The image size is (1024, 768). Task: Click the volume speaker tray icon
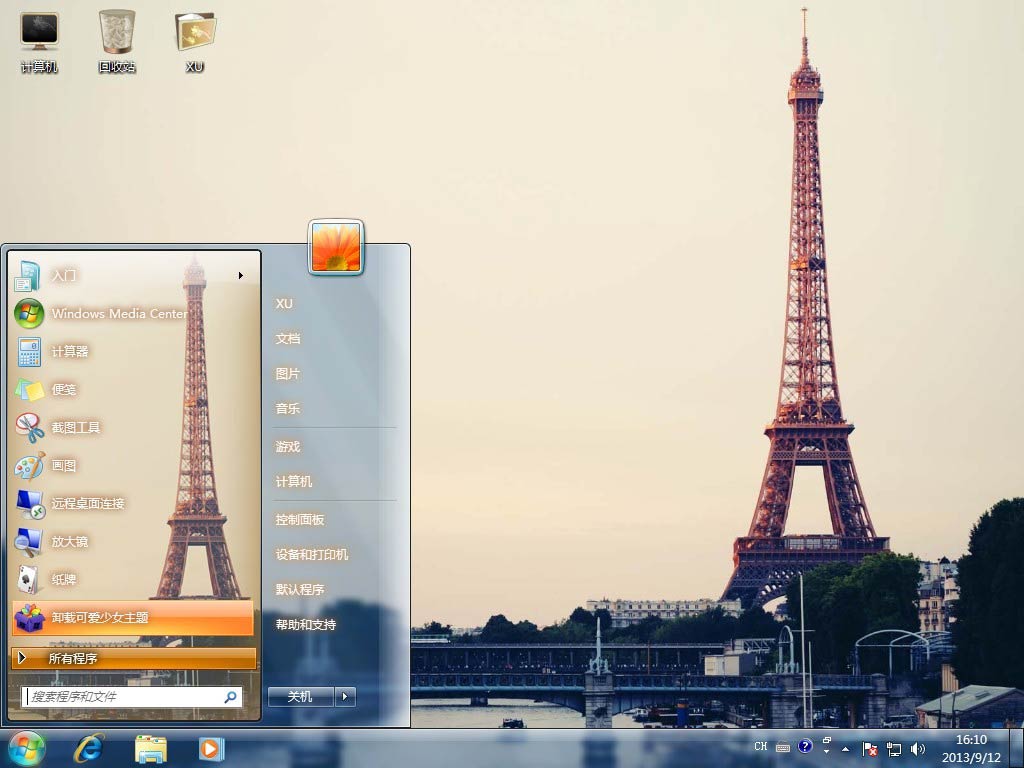[918, 748]
